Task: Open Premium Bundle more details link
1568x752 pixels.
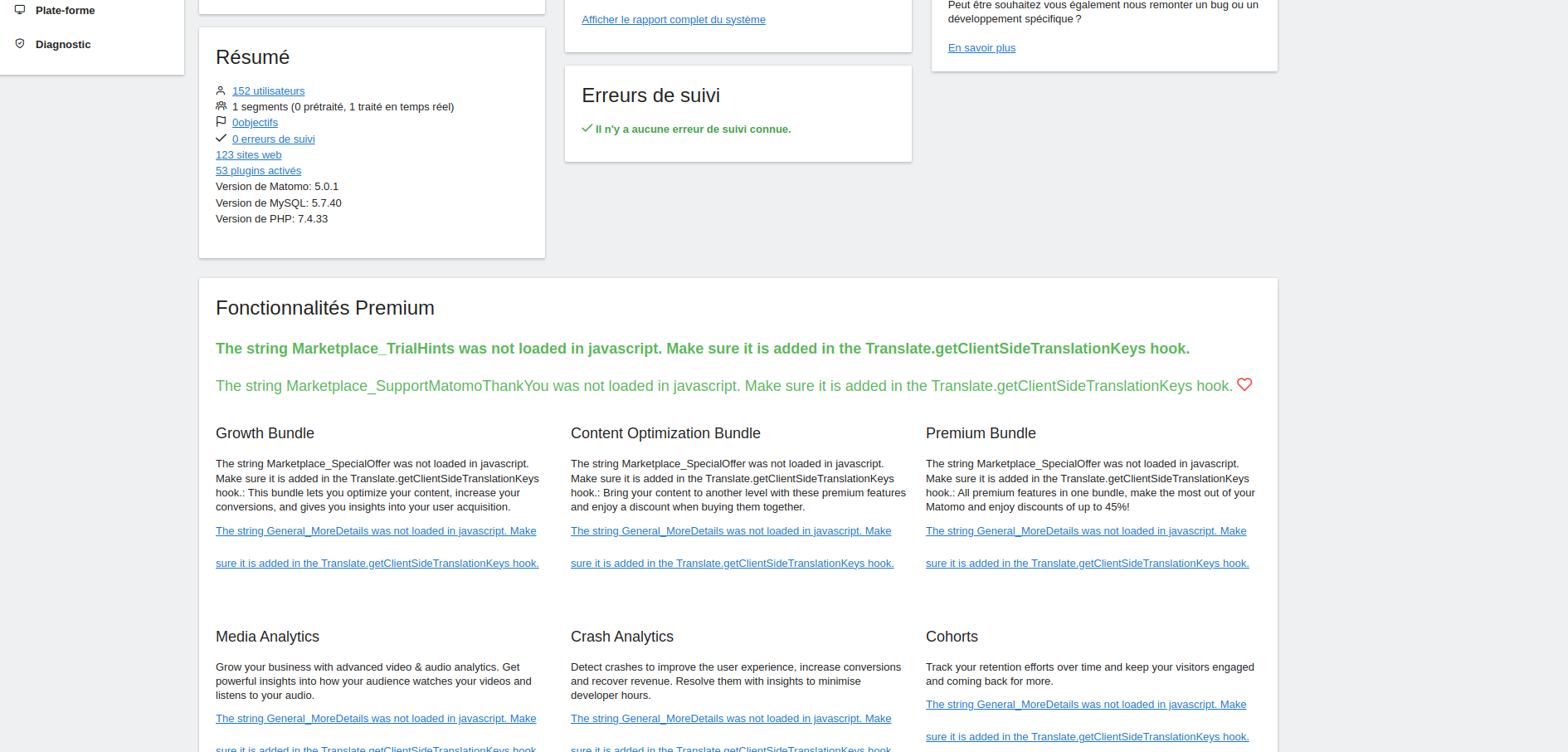Action: click(1087, 547)
